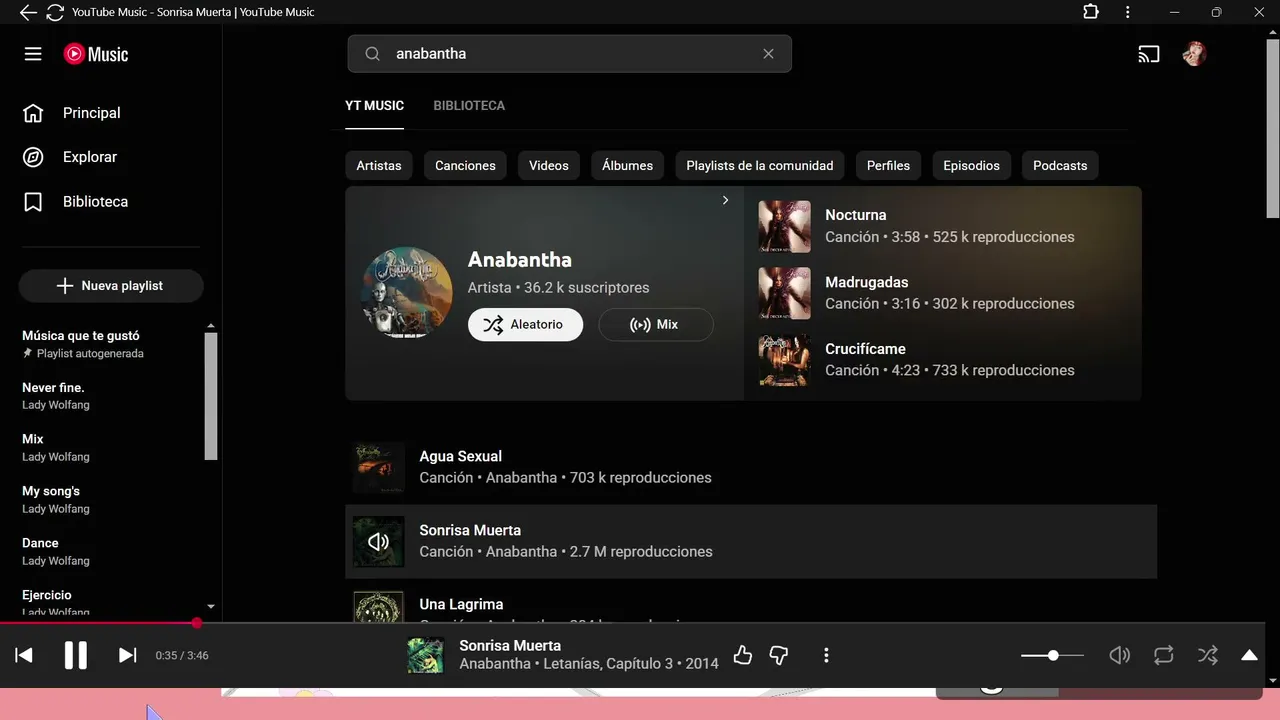Open Anabantha artist avatar image
This screenshot has height=720, width=1280.
(x=407, y=292)
